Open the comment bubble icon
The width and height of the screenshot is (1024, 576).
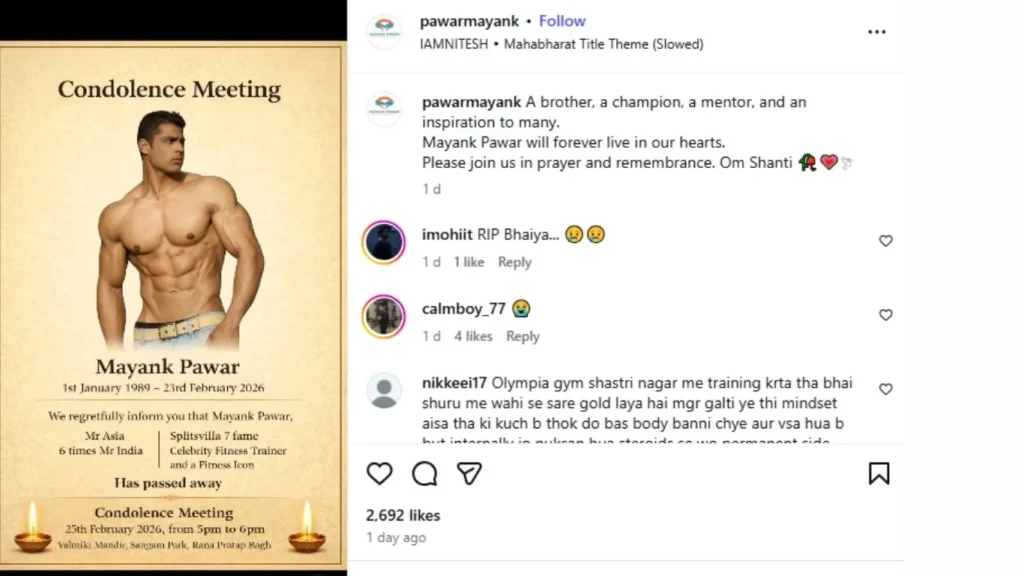pyautogui.click(x=425, y=473)
